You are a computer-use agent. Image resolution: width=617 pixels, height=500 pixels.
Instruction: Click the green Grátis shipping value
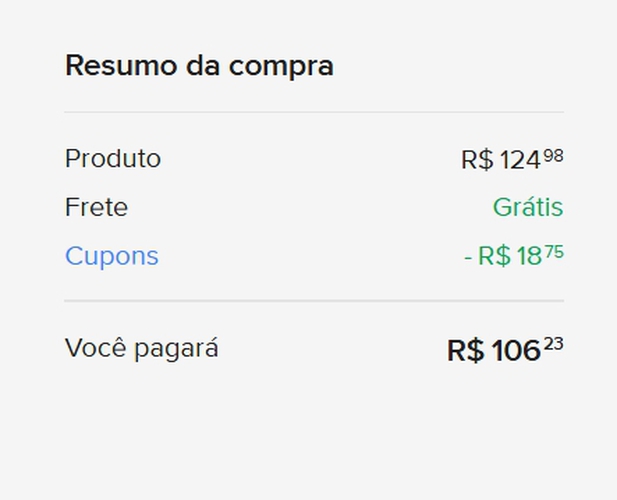[x=527, y=208]
